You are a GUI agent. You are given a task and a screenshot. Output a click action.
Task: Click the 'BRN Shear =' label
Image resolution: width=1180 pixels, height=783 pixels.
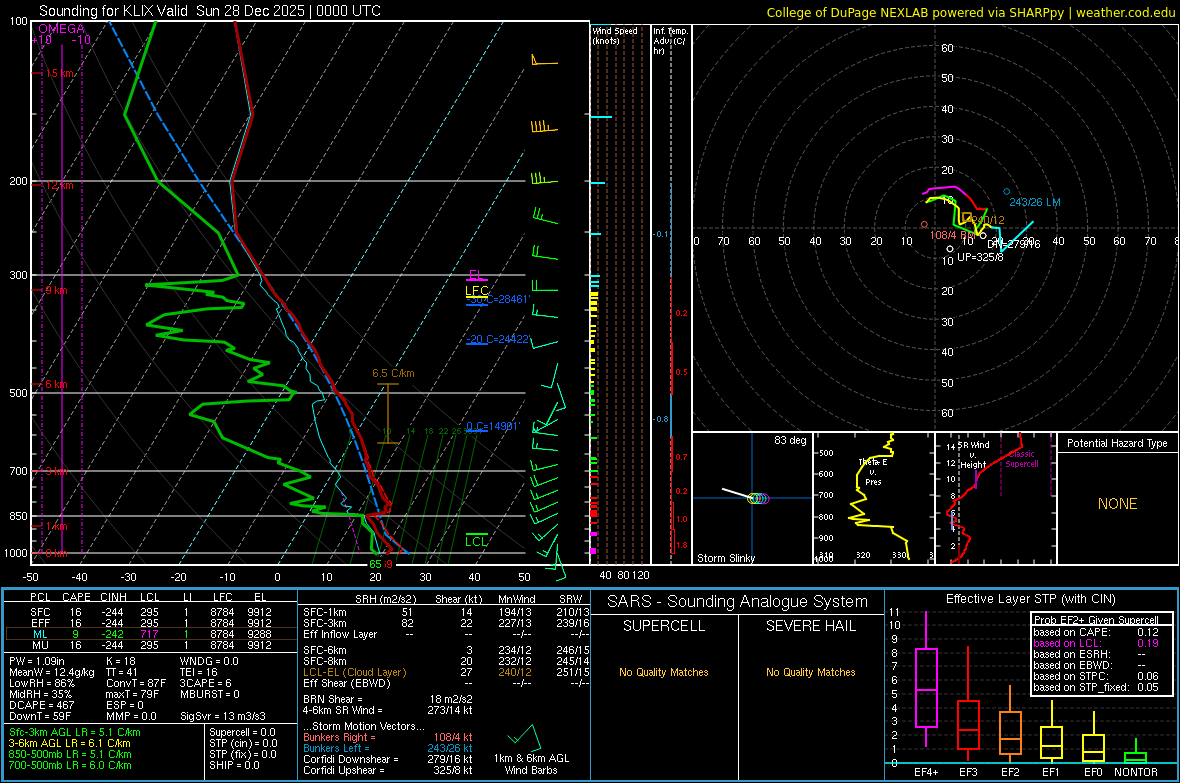[333, 699]
